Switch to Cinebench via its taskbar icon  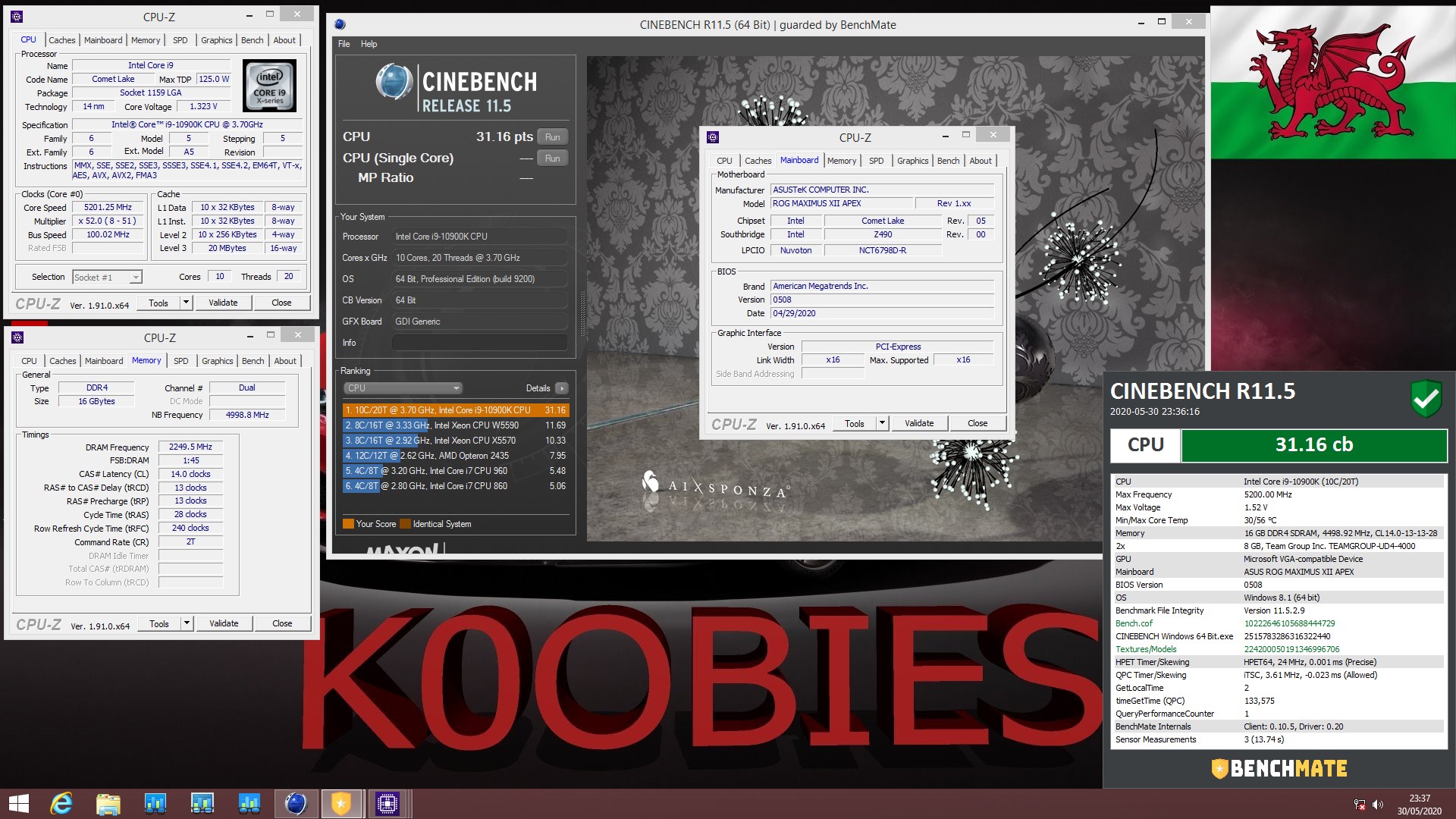295,803
